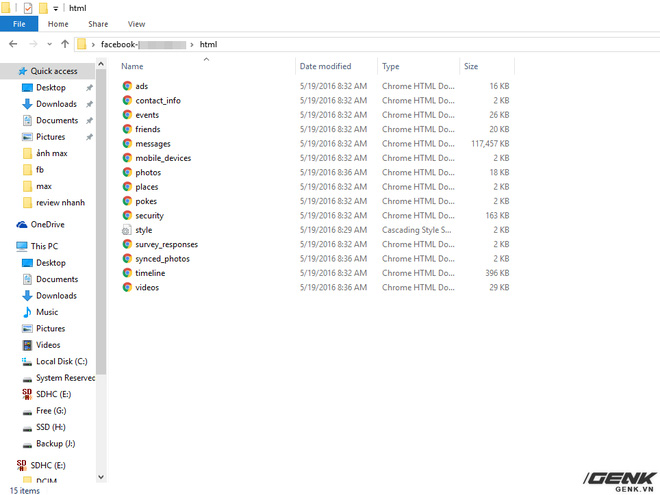Select the videos file icon
Screen dimensions: 660x495
(x=127, y=287)
